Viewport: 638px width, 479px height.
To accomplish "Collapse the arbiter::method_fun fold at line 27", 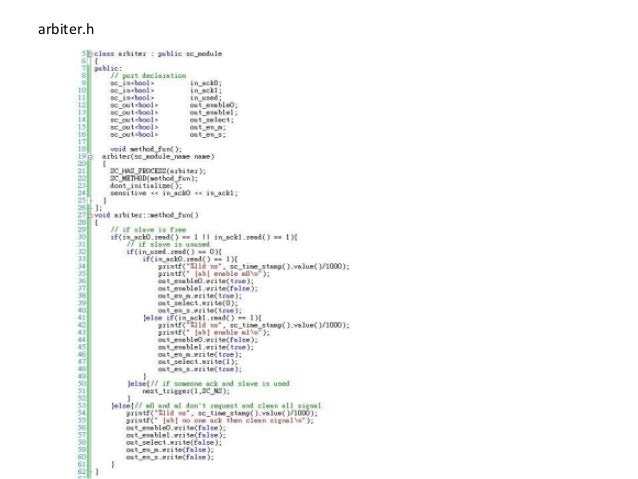I will pos(91,215).
